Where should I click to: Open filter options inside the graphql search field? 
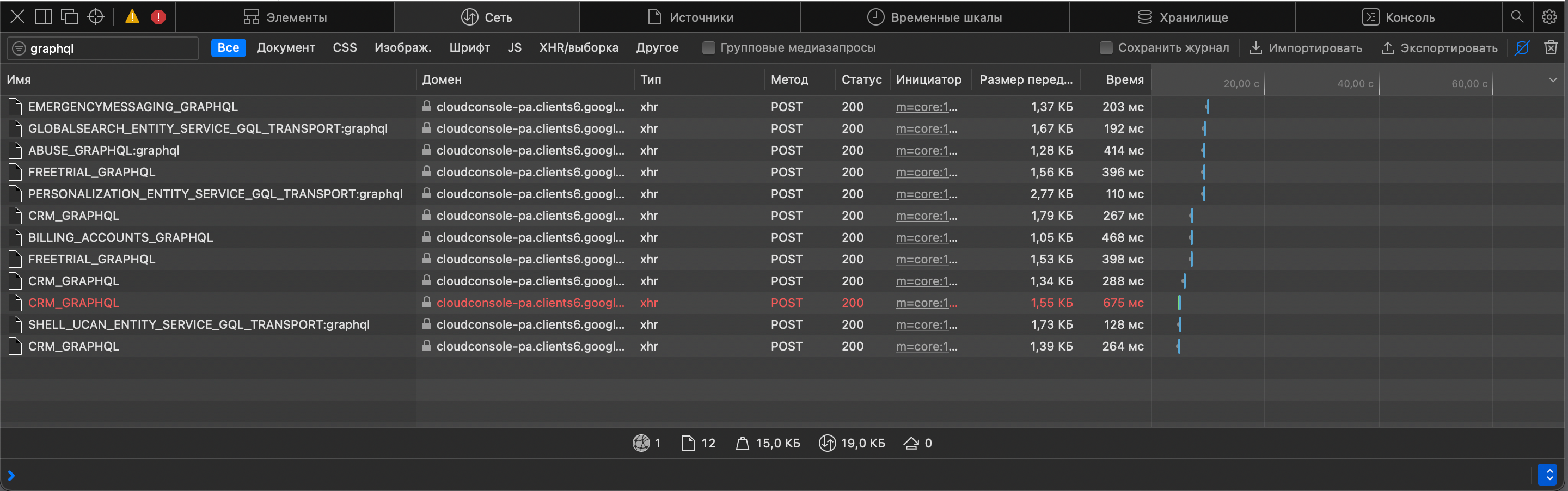click(19, 47)
